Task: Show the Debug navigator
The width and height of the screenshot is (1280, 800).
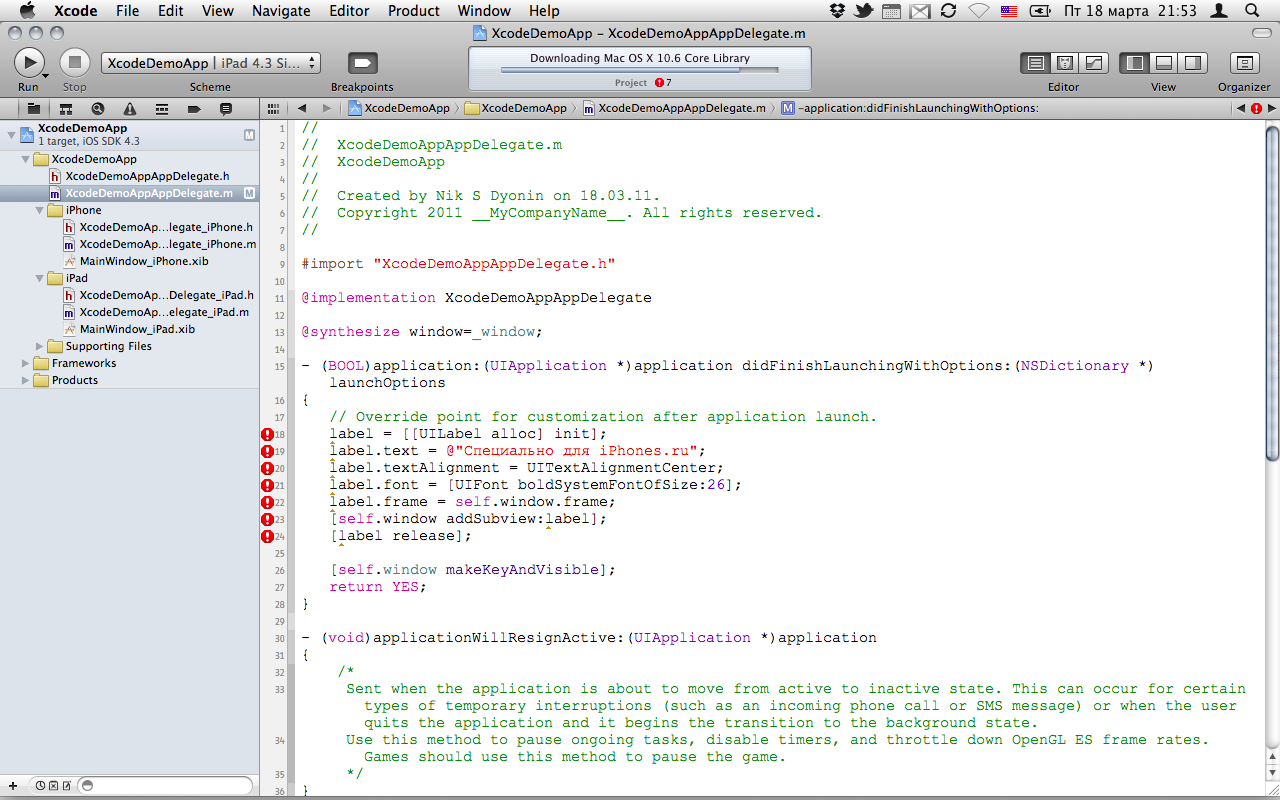Action: coord(162,108)
